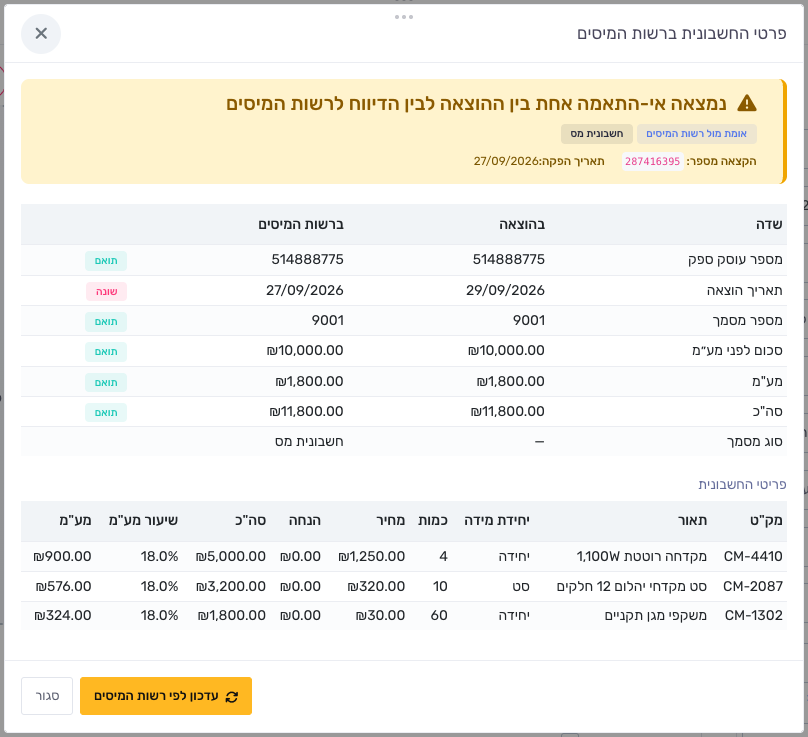
Task: Click item code CM-2087
Action: pos(752,587)
